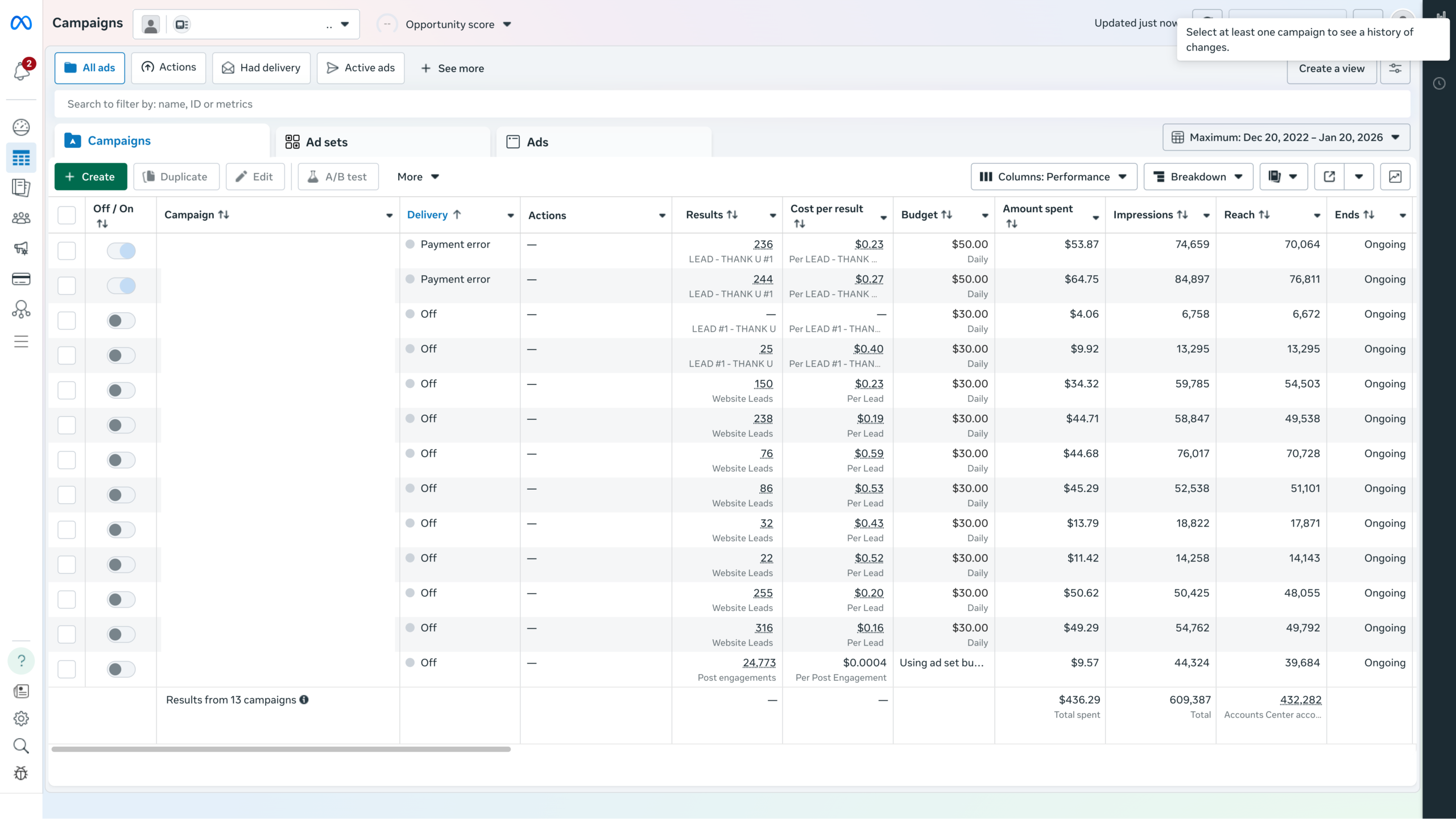Screen dimensions: 1456x819
Task: Switch to the Ad sets tab
Action: pos(326,142)
